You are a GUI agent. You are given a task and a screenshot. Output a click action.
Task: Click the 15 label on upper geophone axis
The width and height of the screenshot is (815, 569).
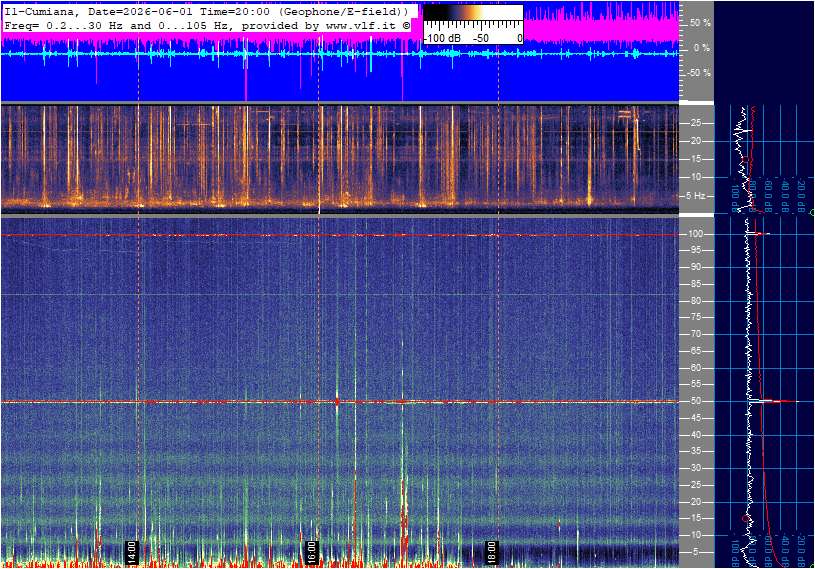[x=695, y=159]
